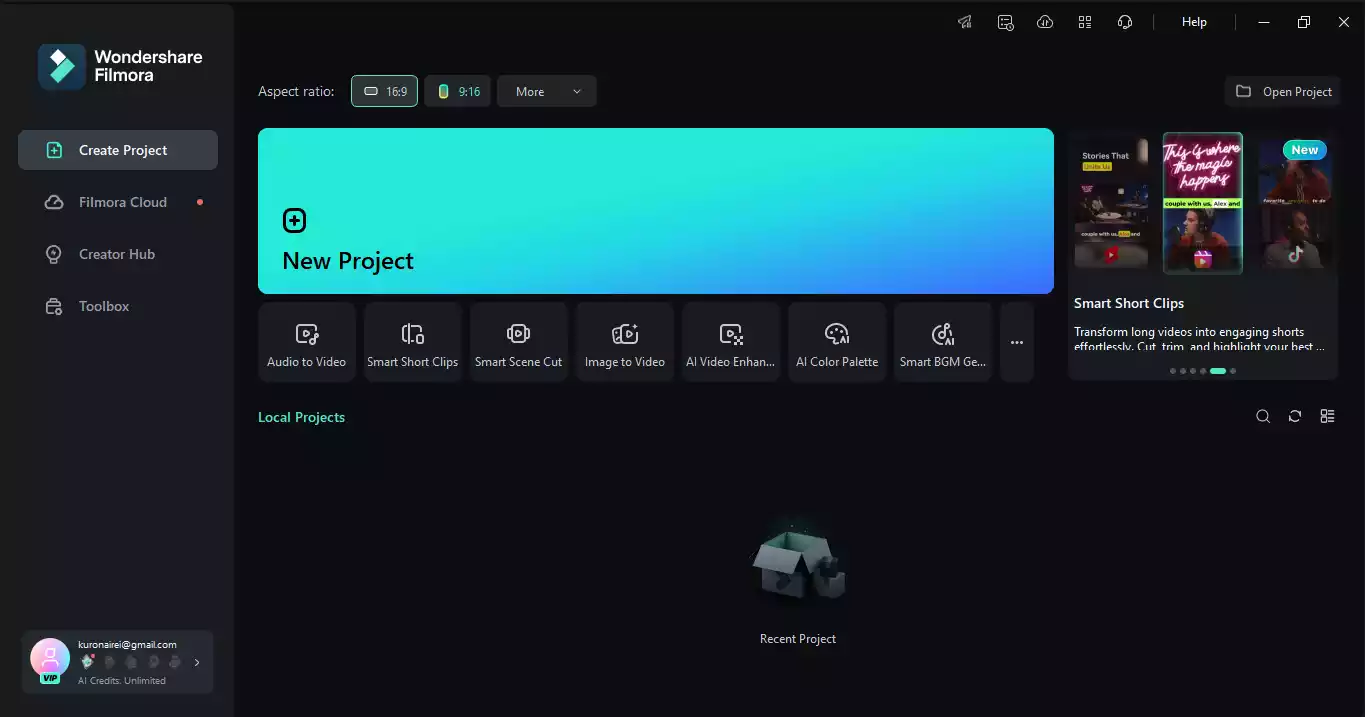The image size is (1365, 717).
Task: Select the 9:16 aspect ratio
Action: click(x=457, y=91)
